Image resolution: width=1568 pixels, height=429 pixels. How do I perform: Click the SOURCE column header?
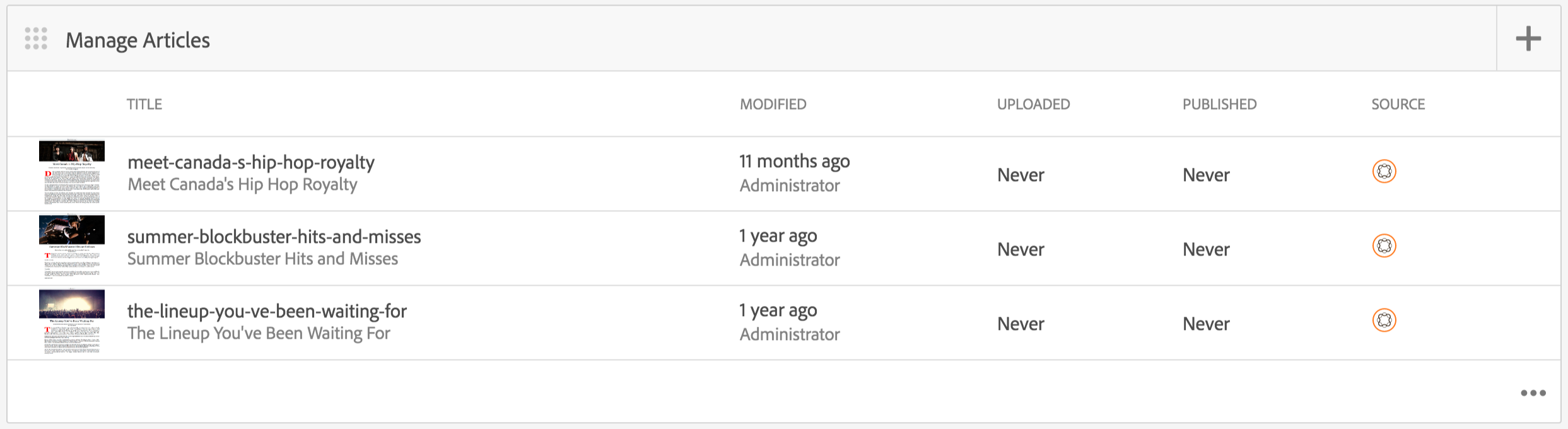1398,104
